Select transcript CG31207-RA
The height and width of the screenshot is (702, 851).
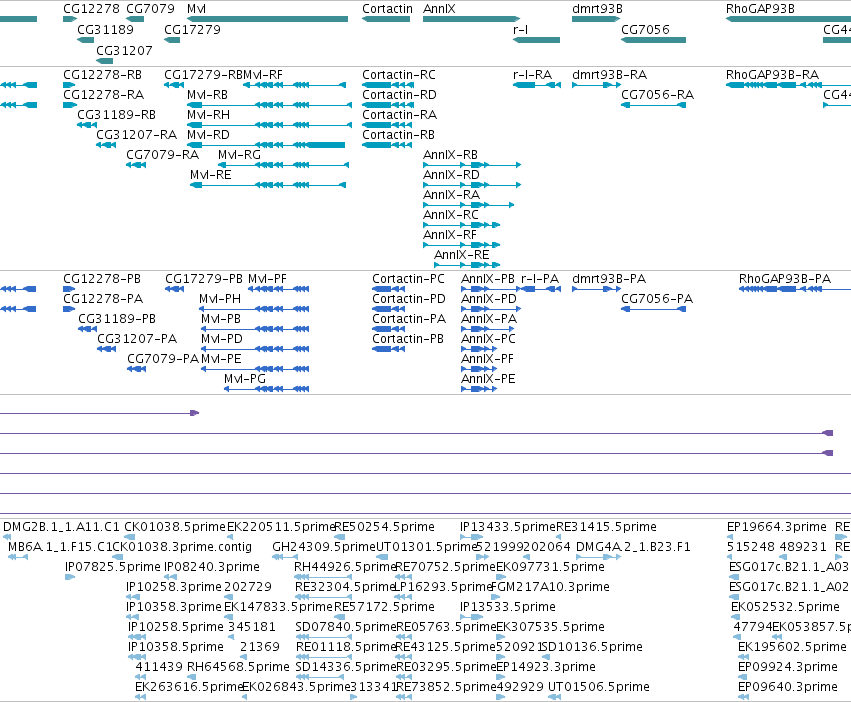click(x=106, y=145)
